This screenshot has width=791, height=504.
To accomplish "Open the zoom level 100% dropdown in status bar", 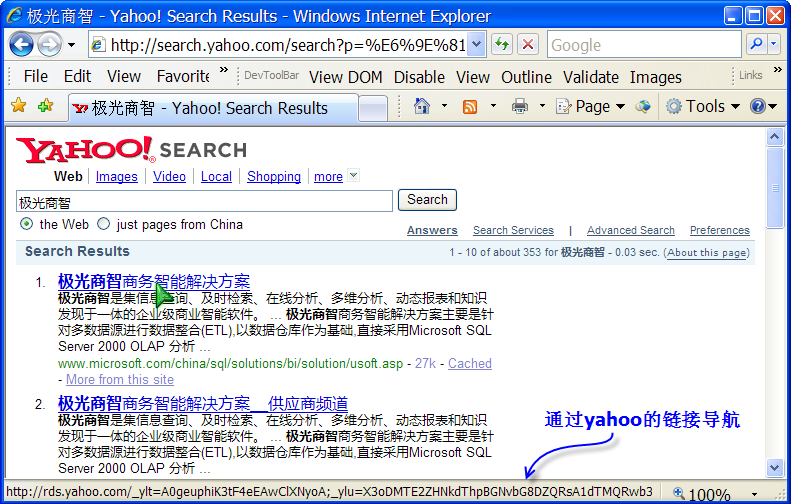I will [x=754, y=494].
